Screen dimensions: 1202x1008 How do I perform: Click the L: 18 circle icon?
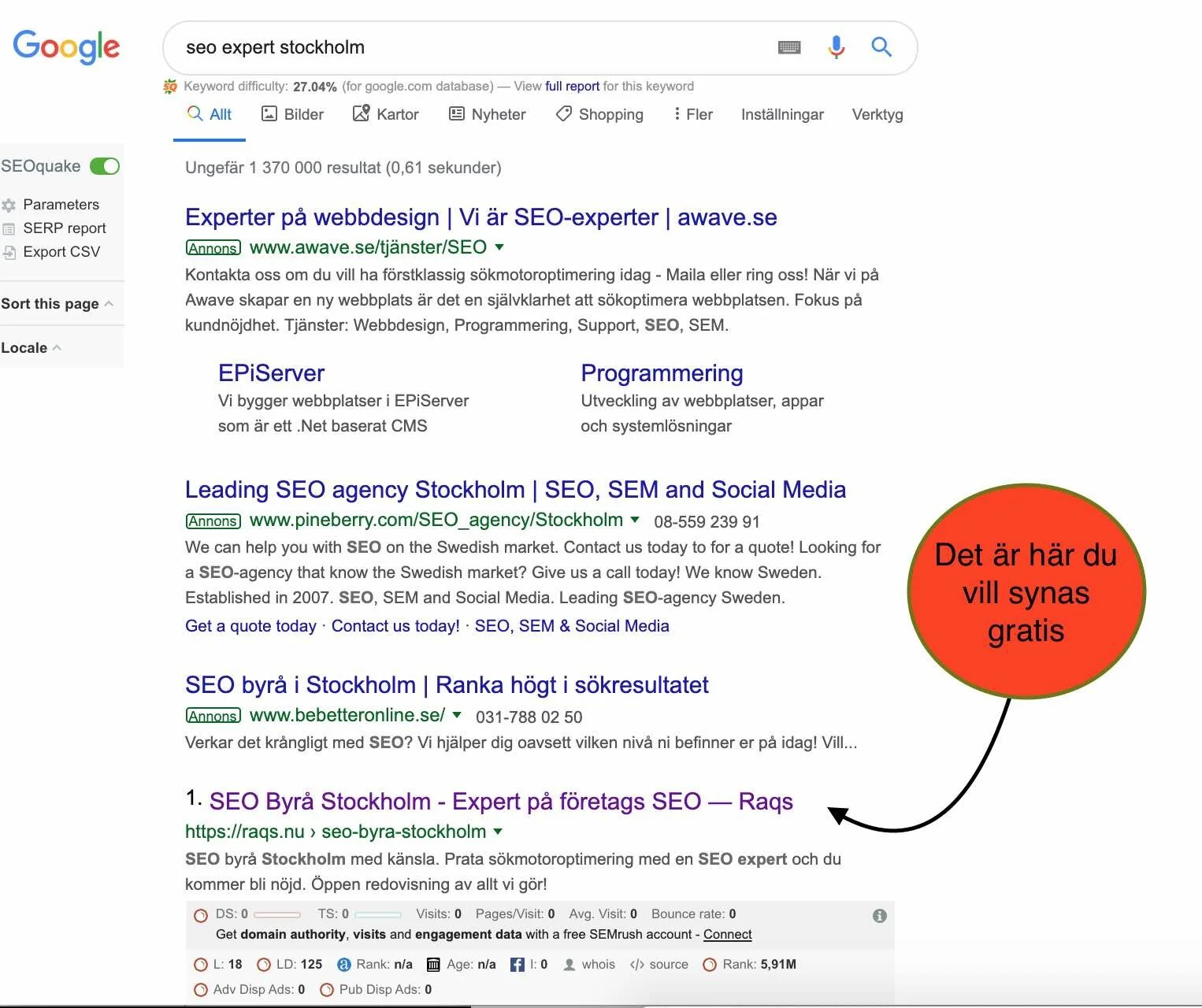pyautogui.click(x=201, y=965)
